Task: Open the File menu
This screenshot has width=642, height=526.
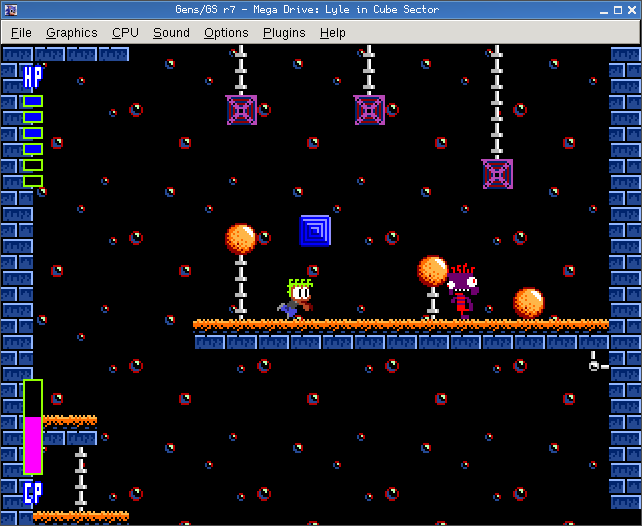Action: click(21, 33)
